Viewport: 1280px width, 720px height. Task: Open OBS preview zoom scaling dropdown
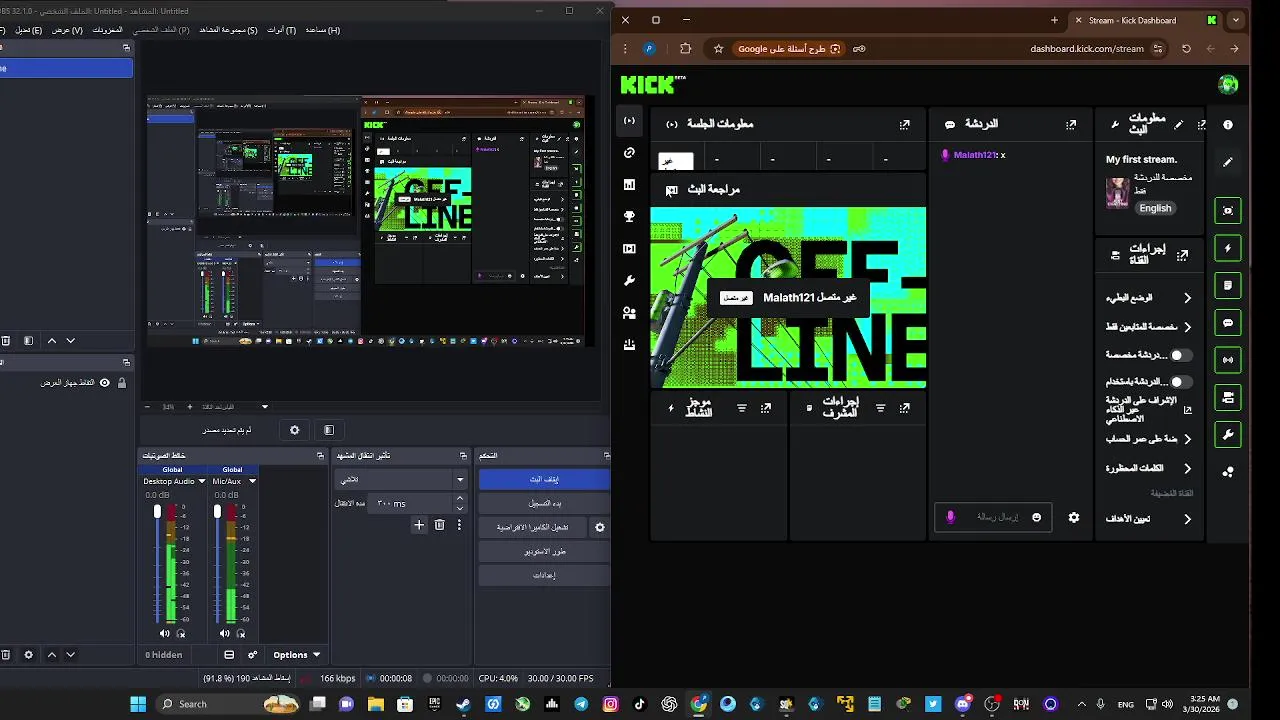pos(265,407)
